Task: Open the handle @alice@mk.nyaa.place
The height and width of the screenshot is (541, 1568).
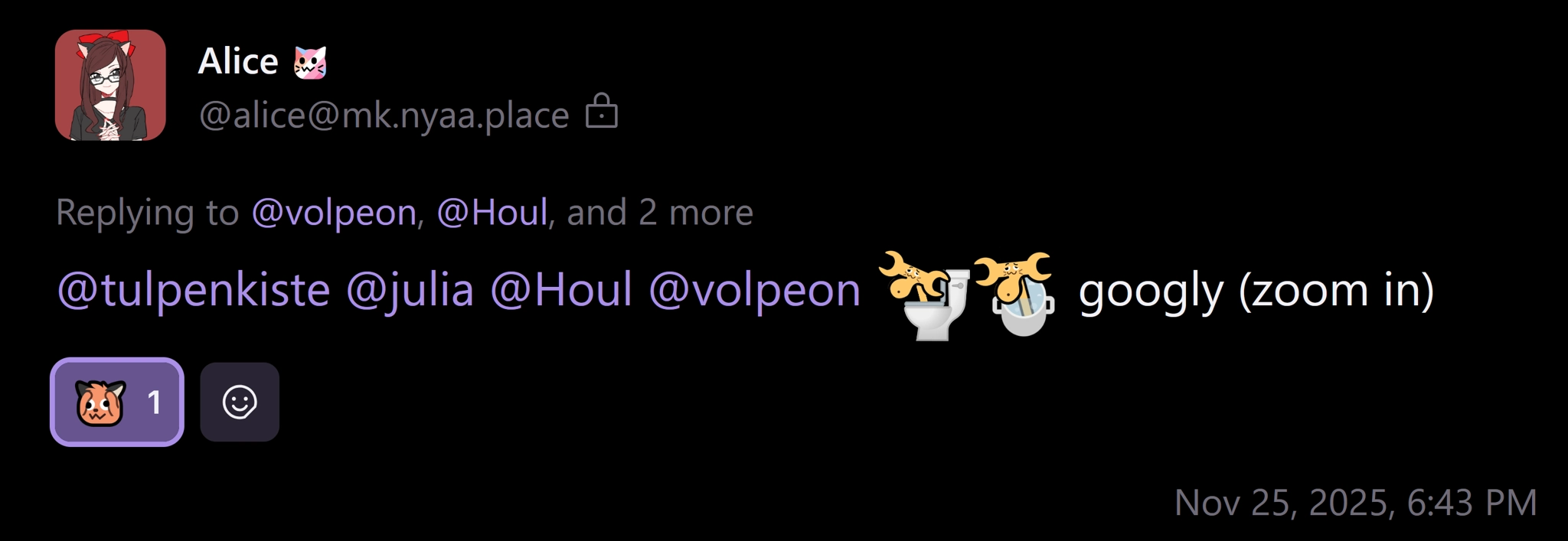Action: tap(384, 116)
